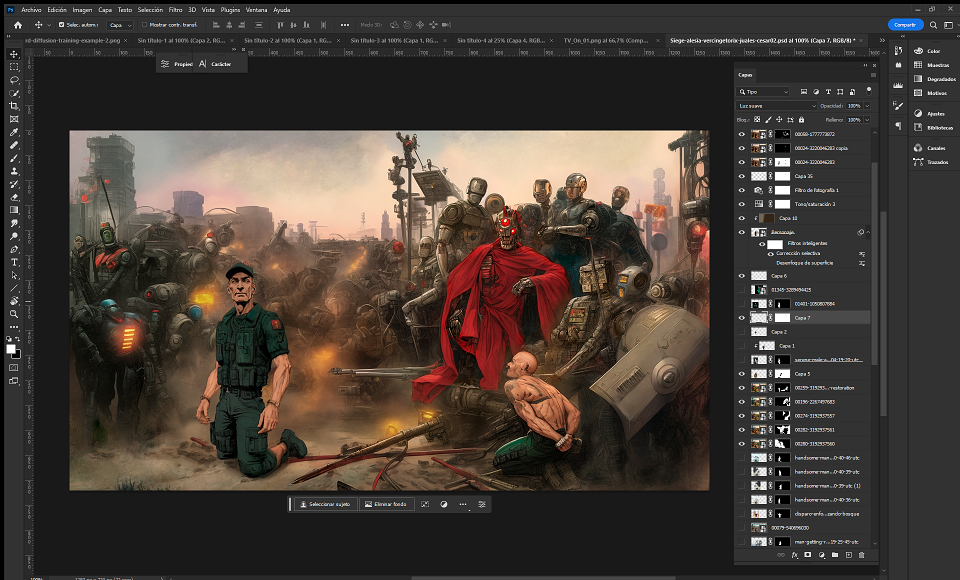
Task: Enable Mostrar contr. transf. checkbox
Action: 144,25
